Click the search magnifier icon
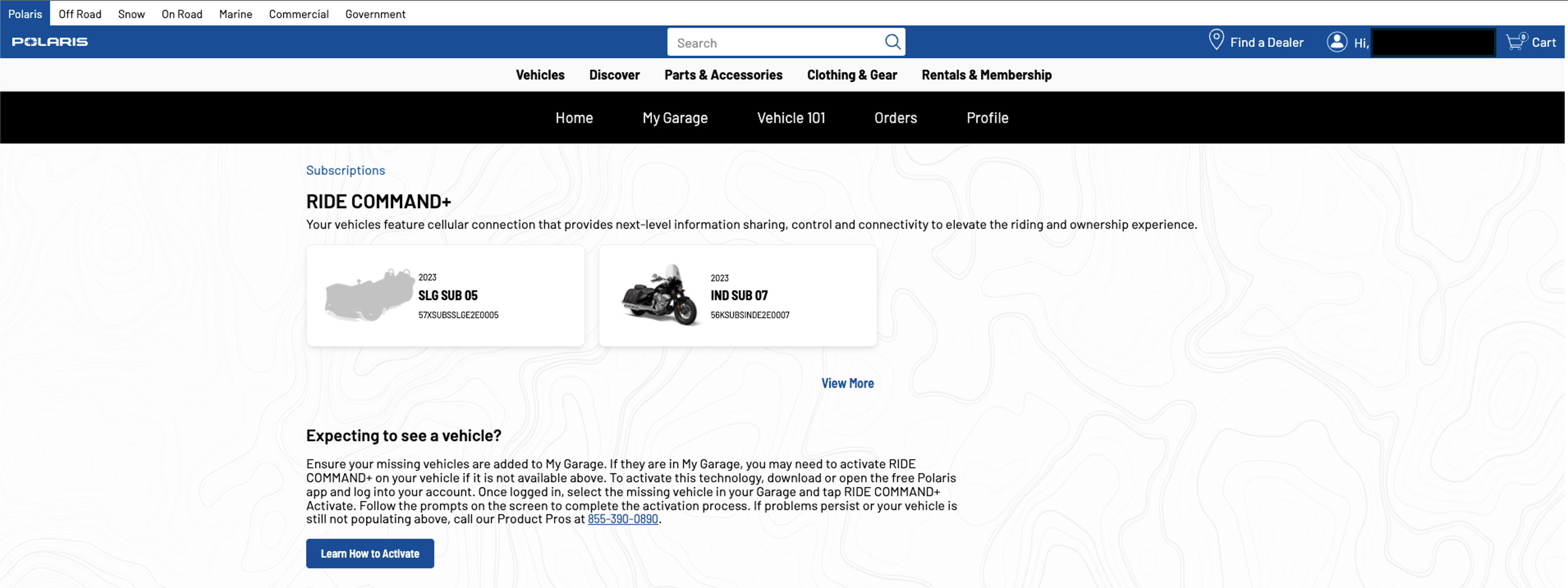This screenshot has height=588, width=1568. (892, 41)
